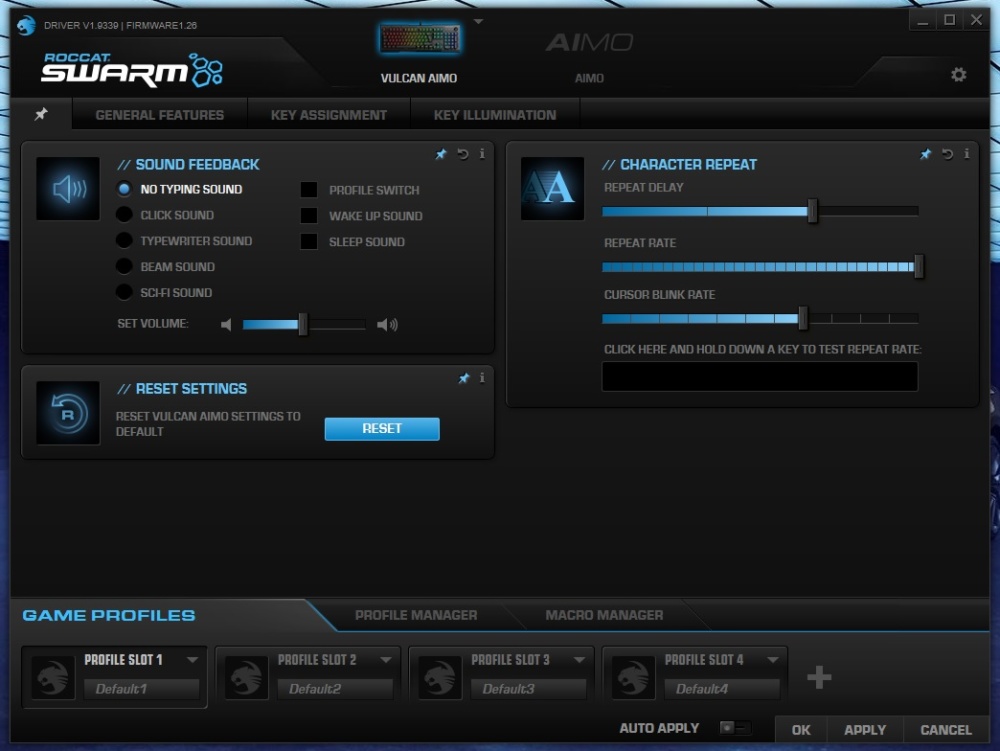Pin the Sound Feedback panel

pyautogui.click(x=441, y=154)
